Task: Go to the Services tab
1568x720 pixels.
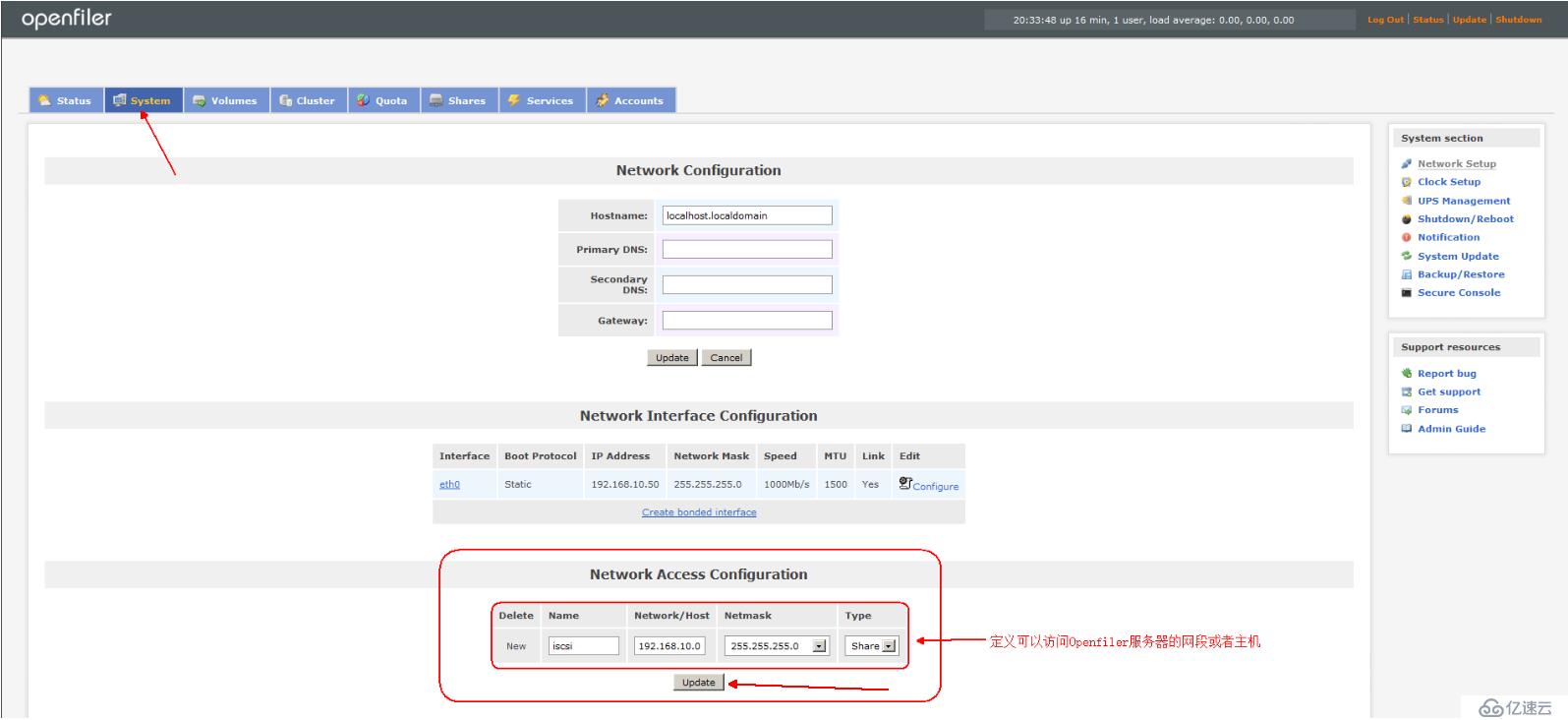Action: [542, 100]
